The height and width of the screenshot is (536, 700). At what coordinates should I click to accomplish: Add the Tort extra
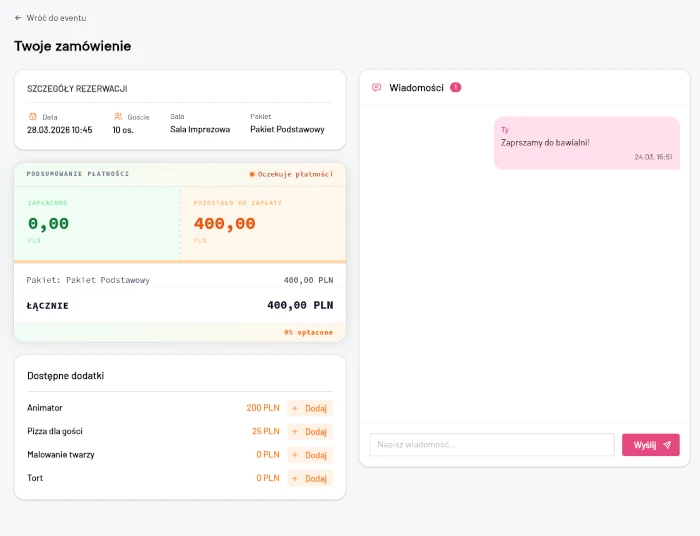coord(310,478)
